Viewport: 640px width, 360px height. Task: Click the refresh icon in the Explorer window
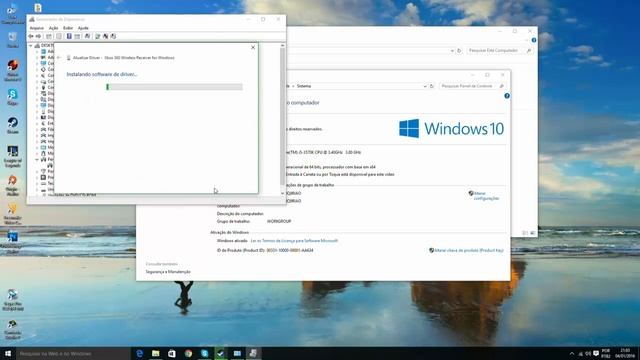459,51
